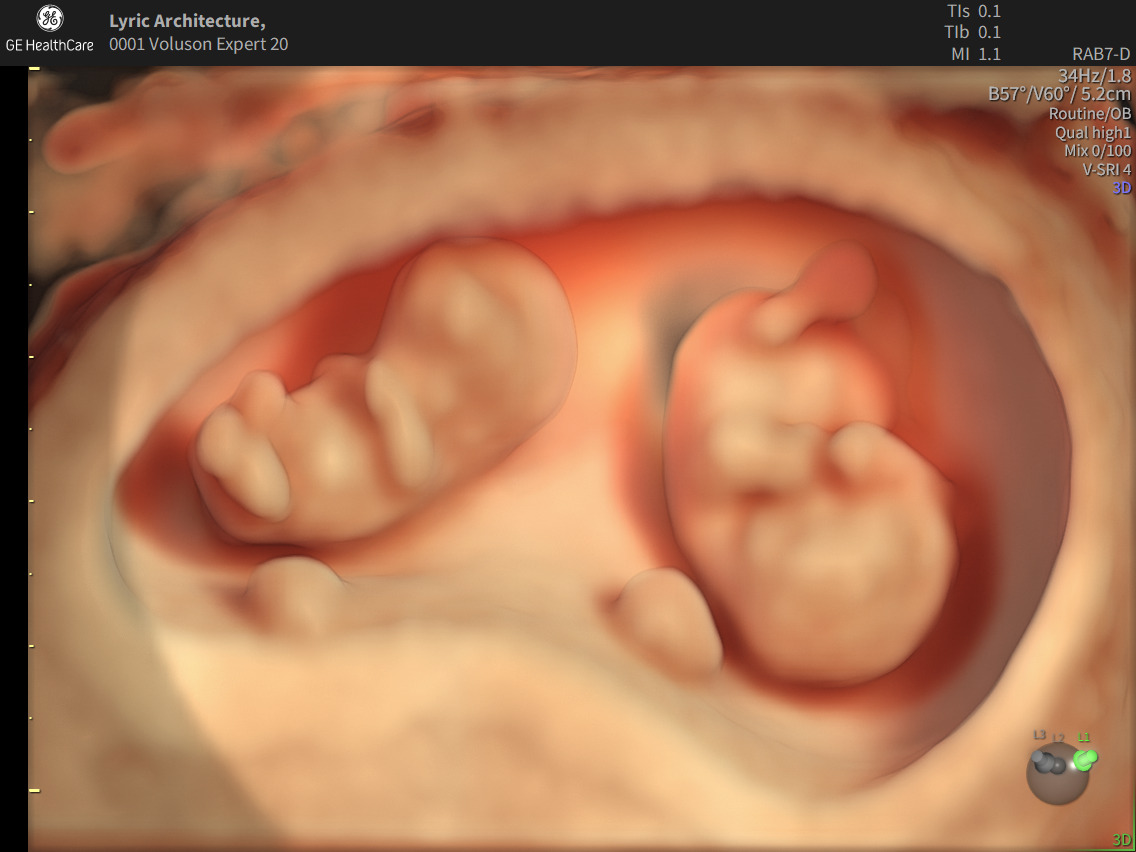Click the Qual high1 quality setting
This screenshot has height=852, width=1136.
click(1093, 132)
